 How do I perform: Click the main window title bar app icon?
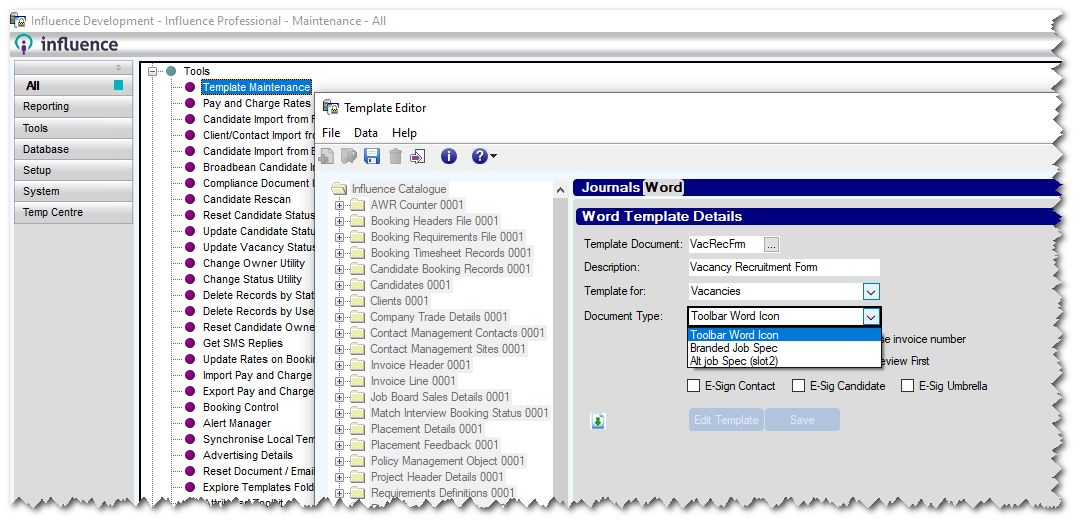click(18, 21)
